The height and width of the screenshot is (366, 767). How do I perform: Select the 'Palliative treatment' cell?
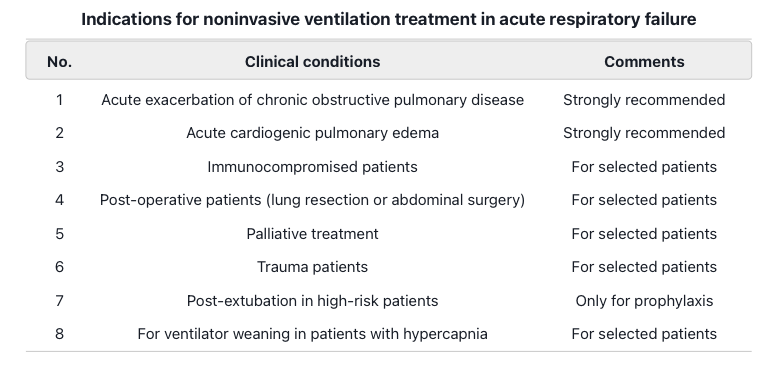coord(312,233)
